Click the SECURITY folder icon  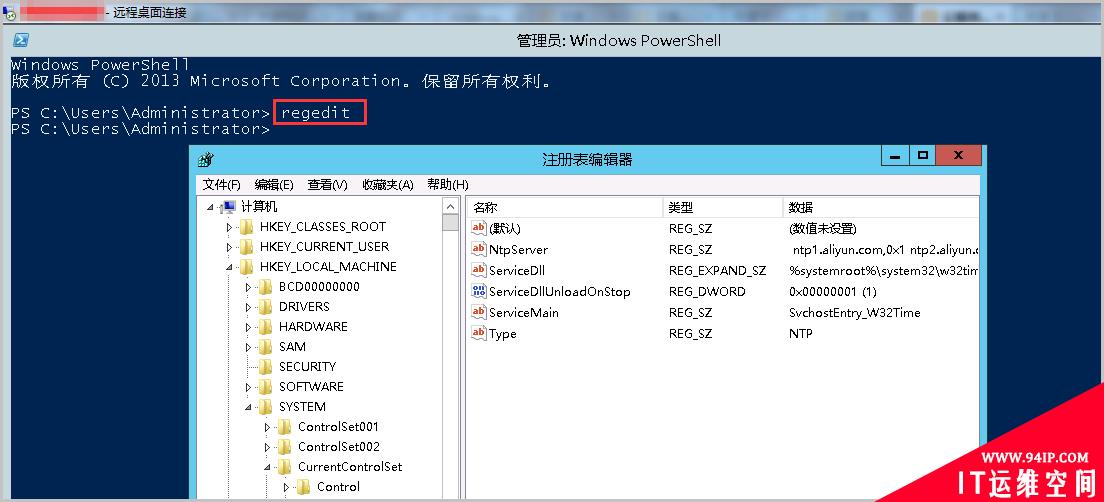[x=265, y=367]
